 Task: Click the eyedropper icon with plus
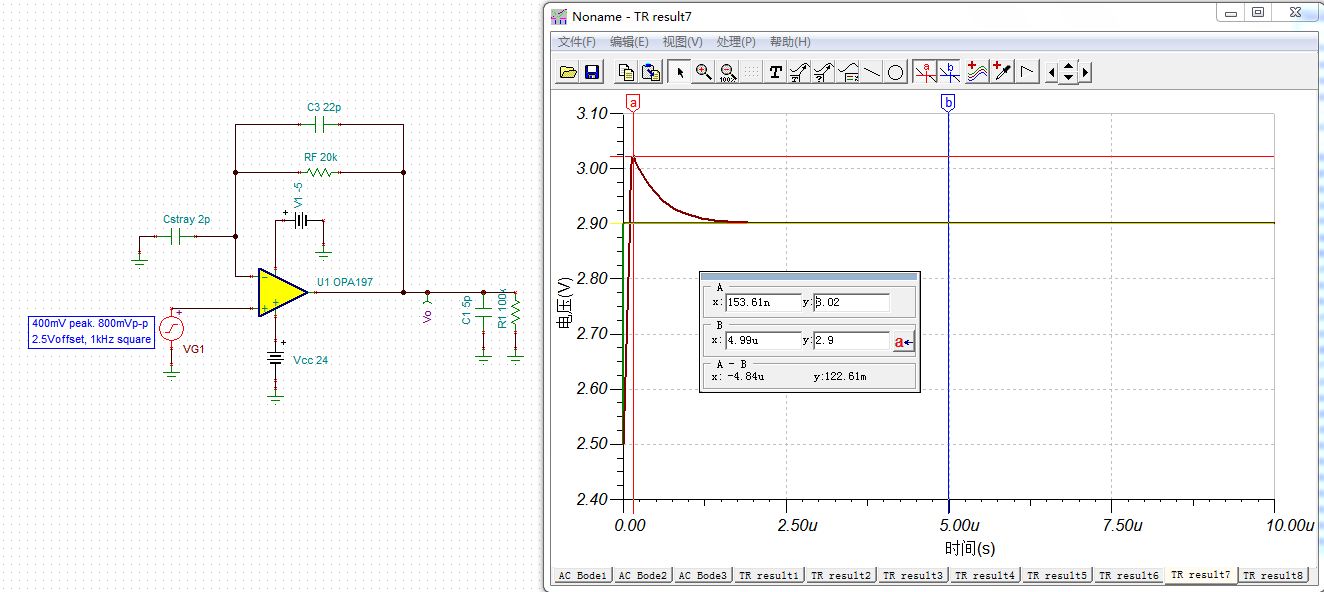(x=1002, y=72)
